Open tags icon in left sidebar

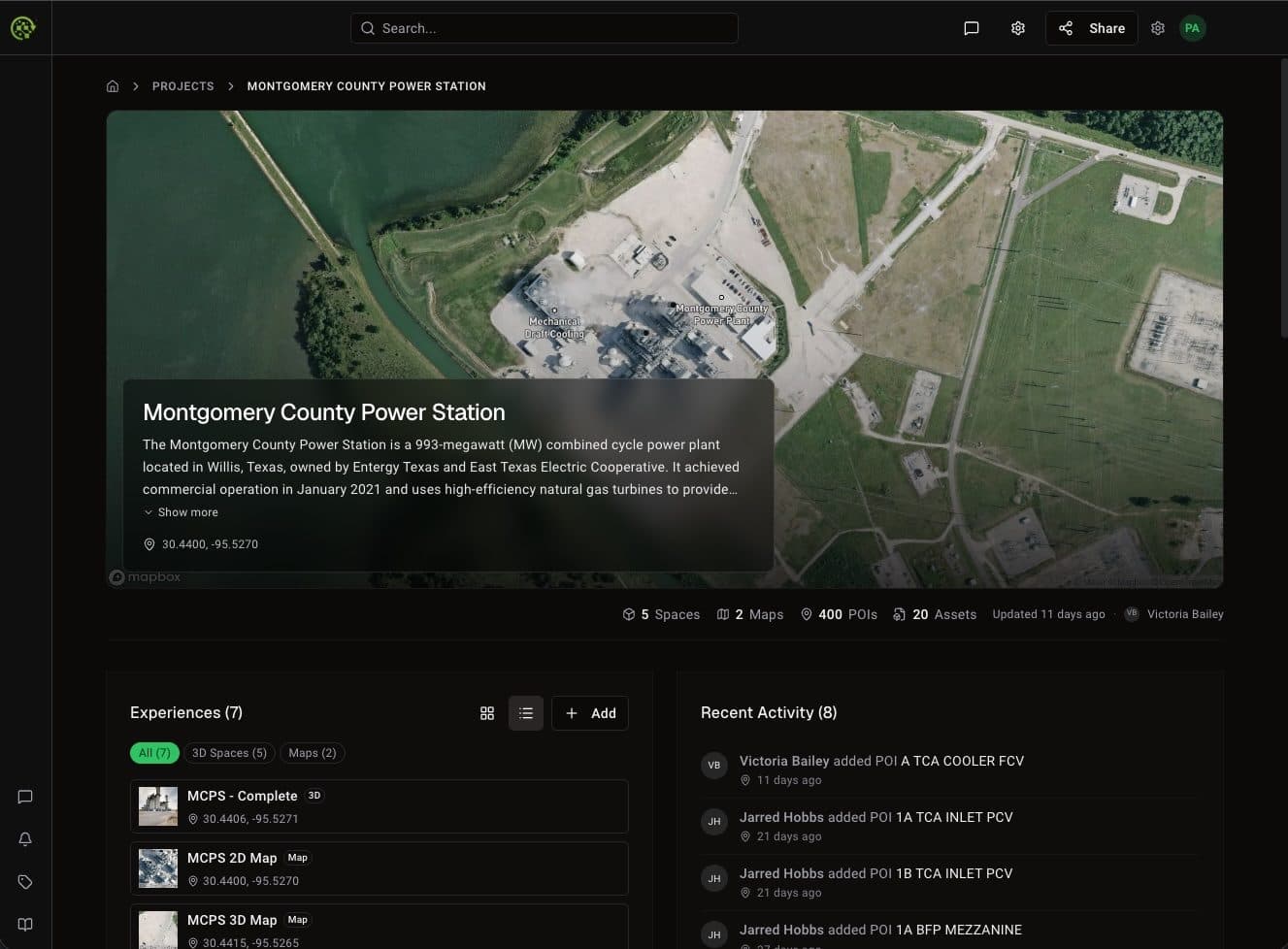(x=25, y=882)
